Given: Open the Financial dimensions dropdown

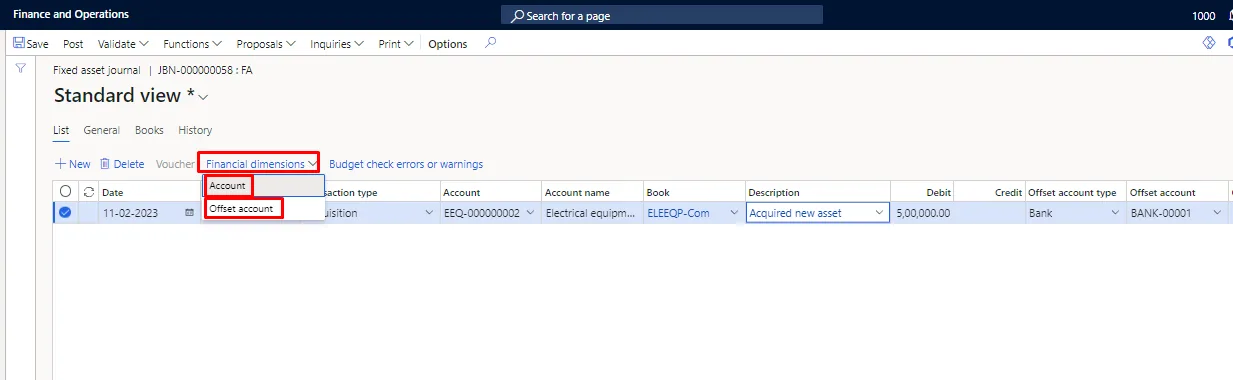Looking at the screenshot, I should click(x=261, y=164).
